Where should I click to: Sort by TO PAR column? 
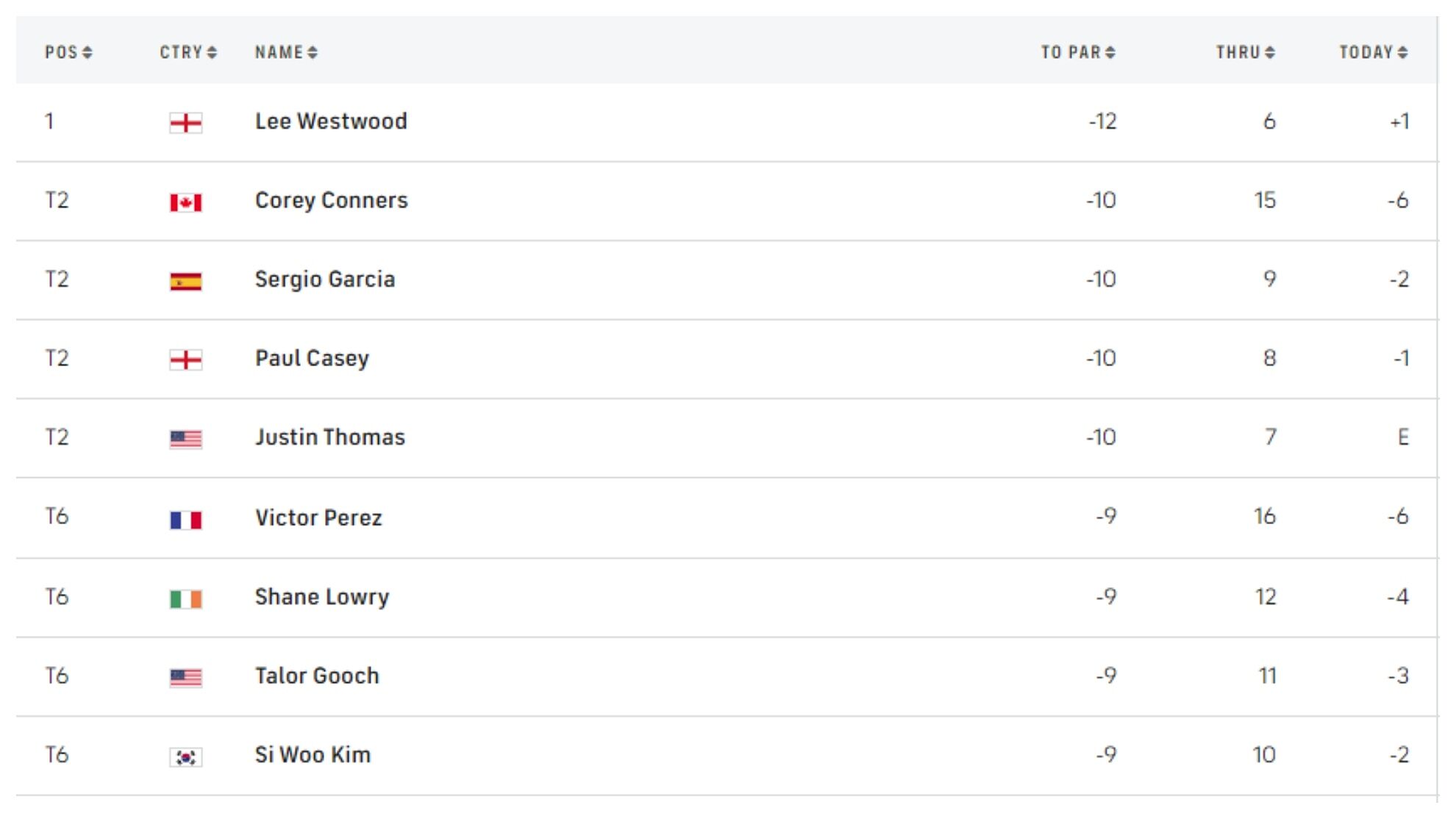[x=1078, y=52]
